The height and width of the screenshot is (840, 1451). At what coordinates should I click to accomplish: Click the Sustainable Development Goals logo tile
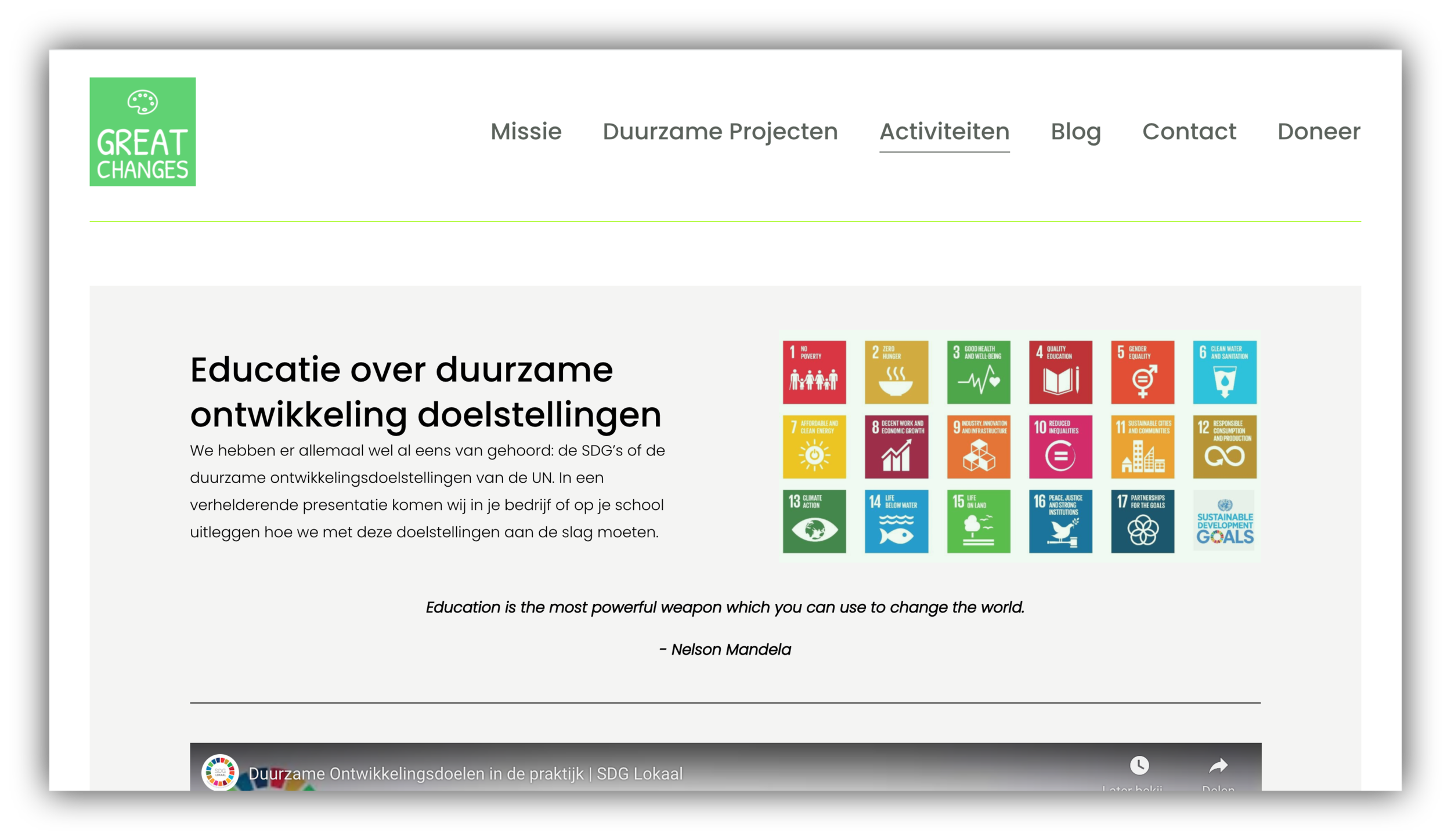point(1224,521)
